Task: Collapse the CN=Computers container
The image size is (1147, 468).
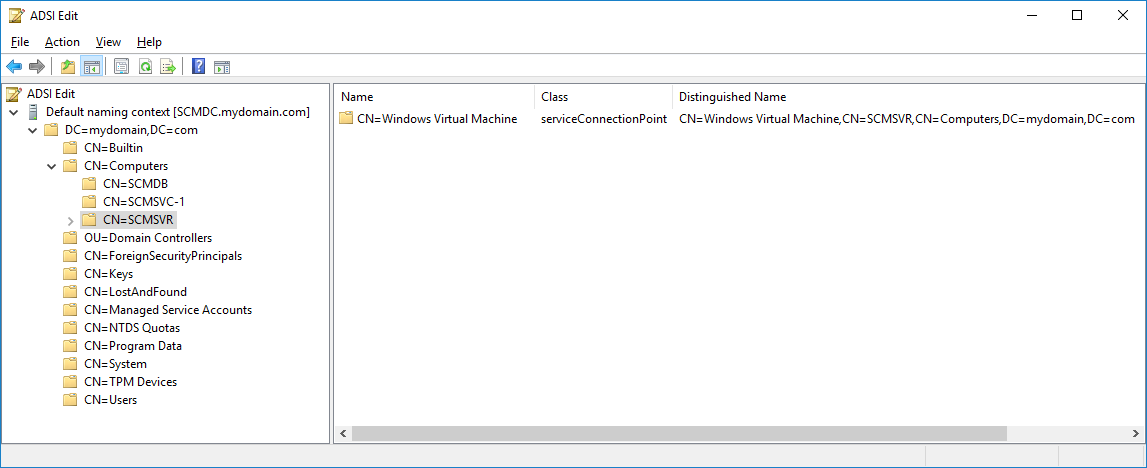Action: (x=51, y=166)
